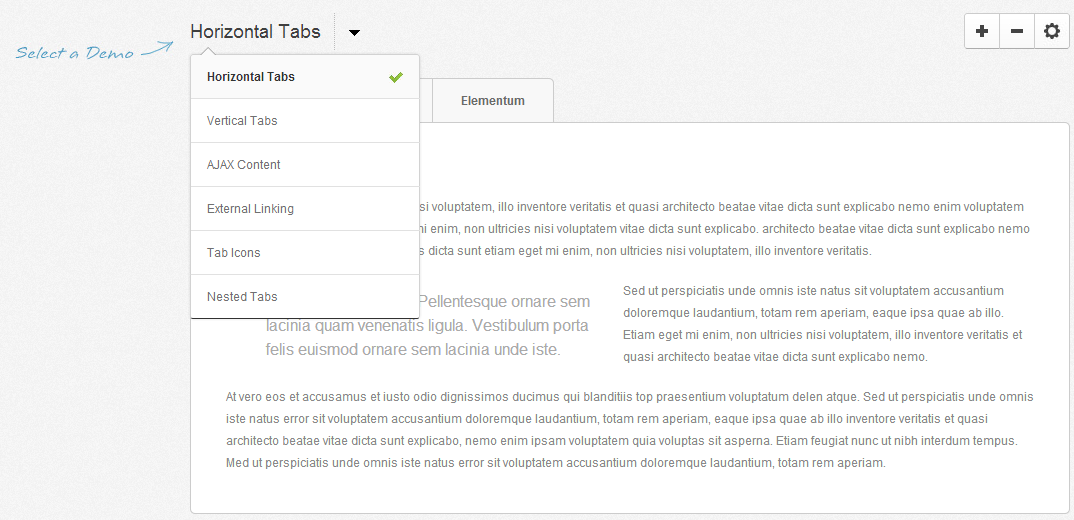Click the Horizontal Tabs heading title
This screenshot has height=520, width=1074.
[x=255, y=31]
